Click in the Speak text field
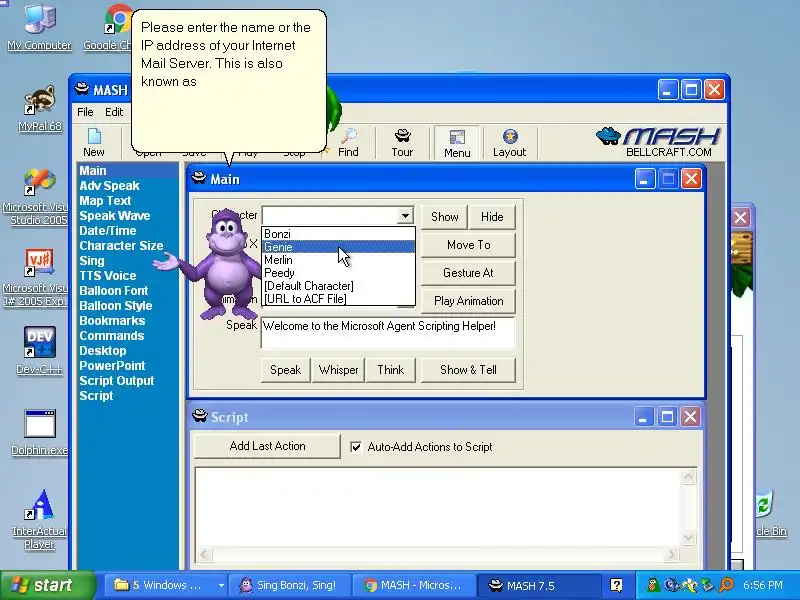This screenshot has width=800, height=600. (388, 333)
